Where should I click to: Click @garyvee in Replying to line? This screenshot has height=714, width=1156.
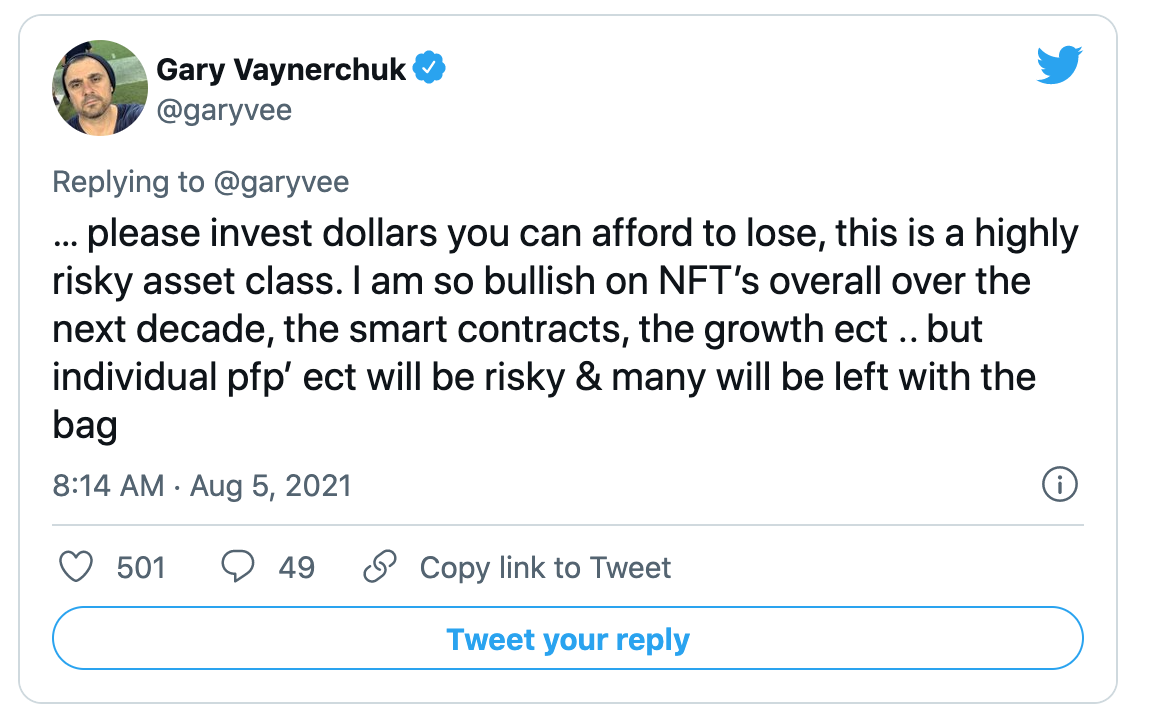(x=280, y=181)
